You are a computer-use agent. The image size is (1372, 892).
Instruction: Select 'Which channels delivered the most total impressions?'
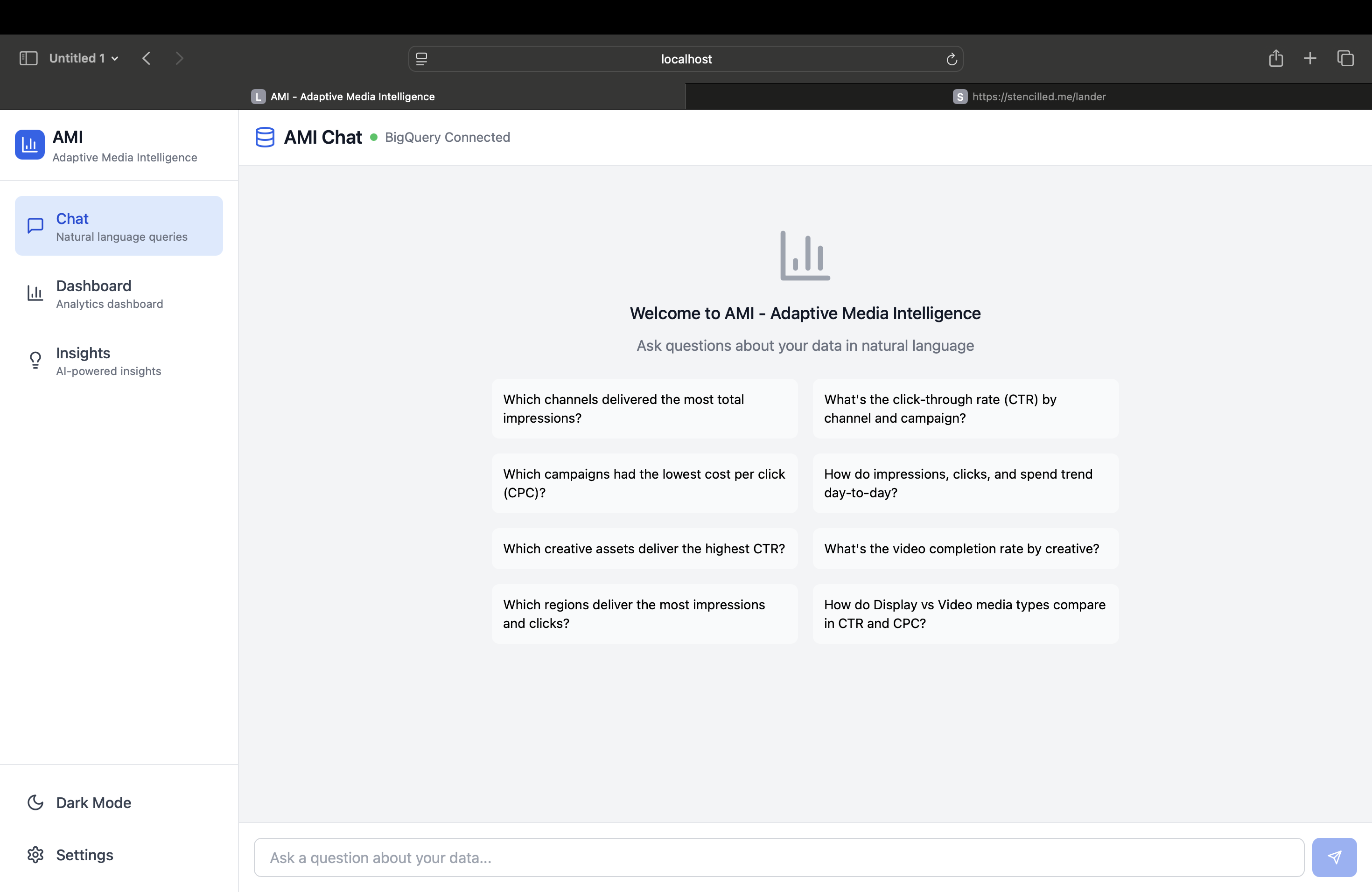644,409
